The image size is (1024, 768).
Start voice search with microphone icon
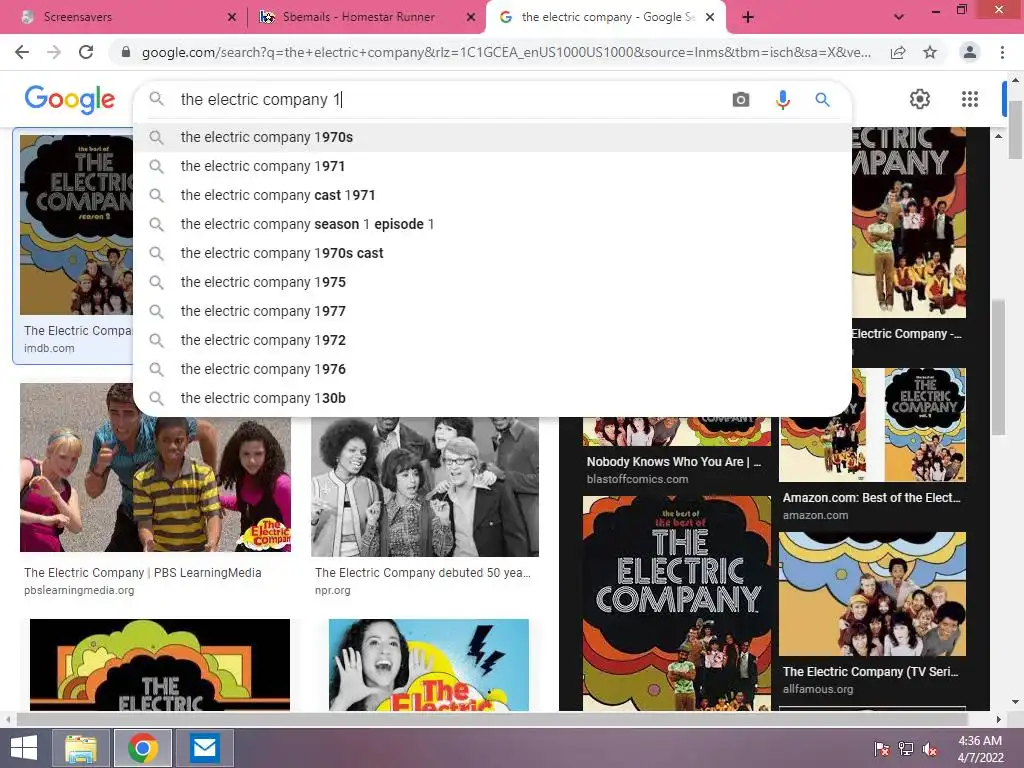pos(782,99)
